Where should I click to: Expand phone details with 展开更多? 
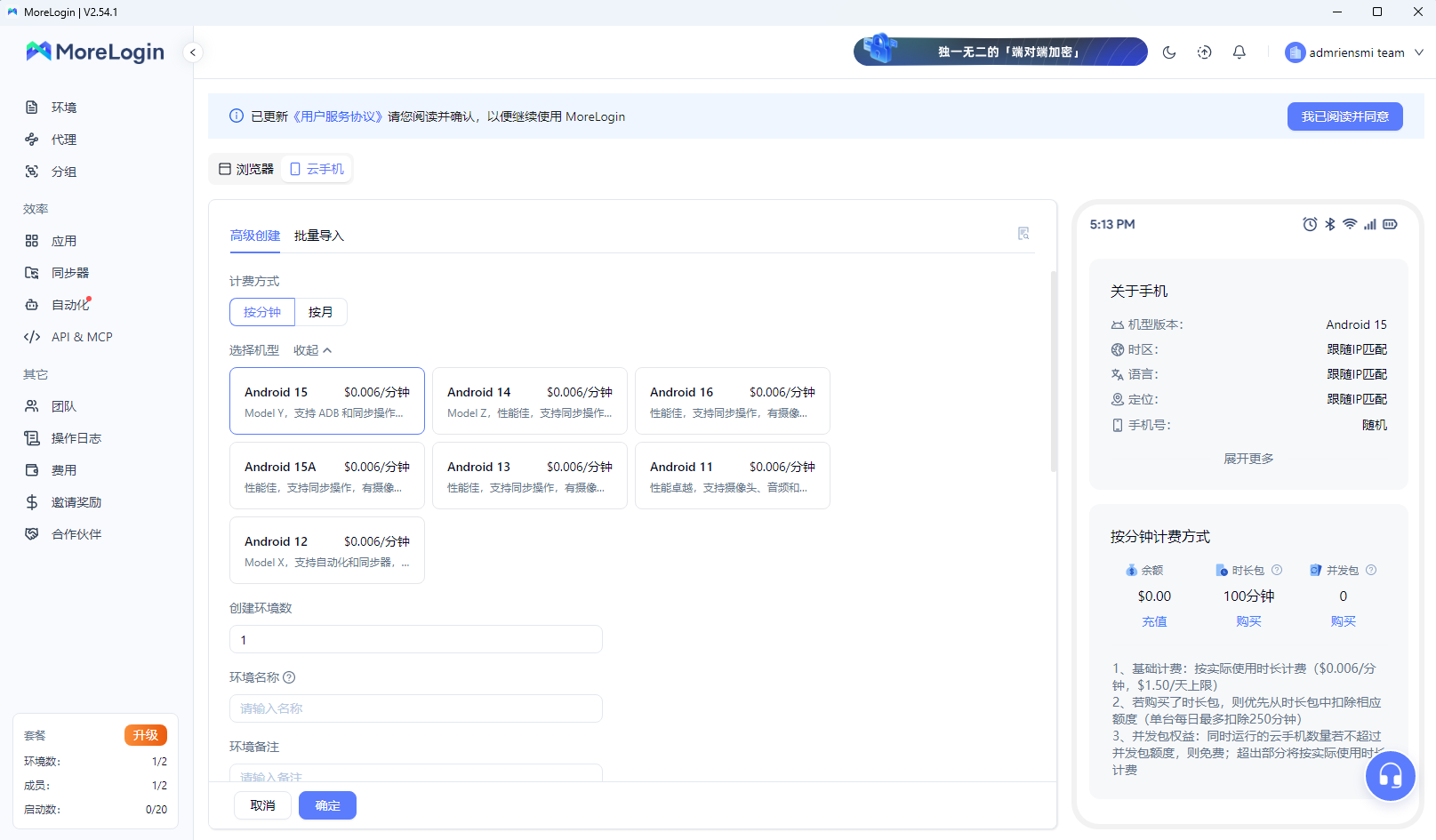coord(1248,459)
